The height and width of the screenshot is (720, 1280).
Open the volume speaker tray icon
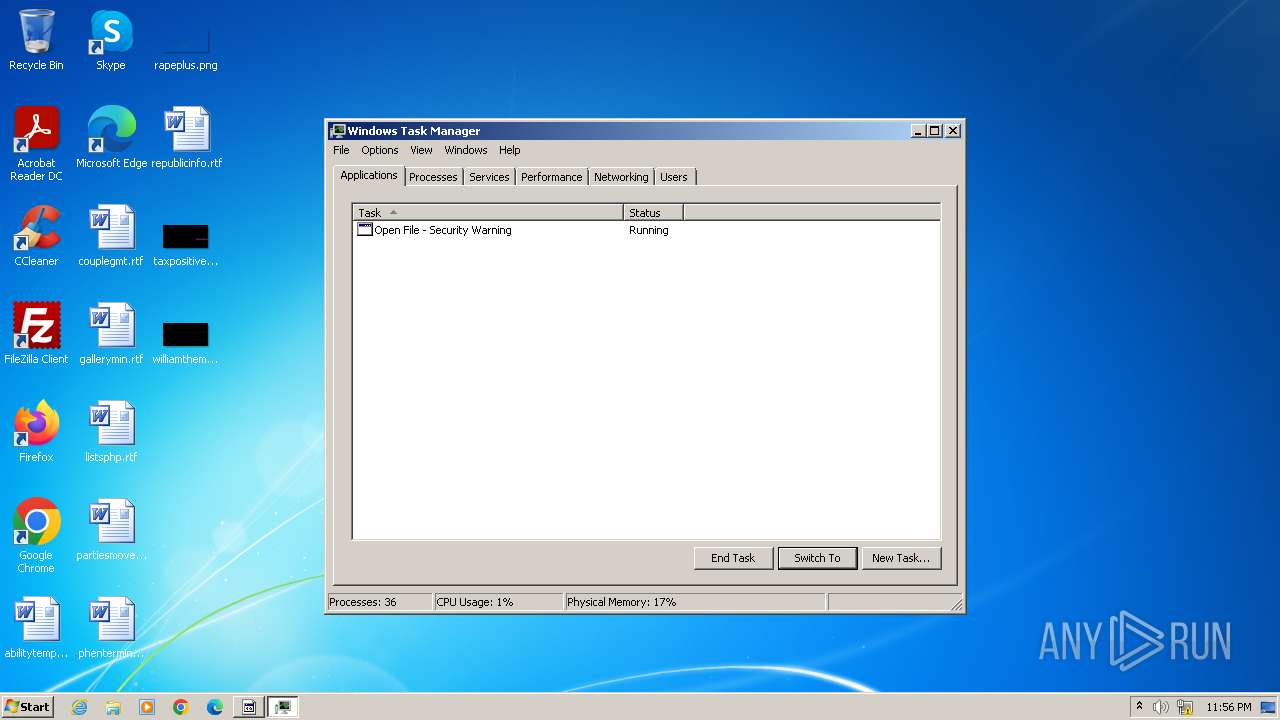coord(1161,707)
